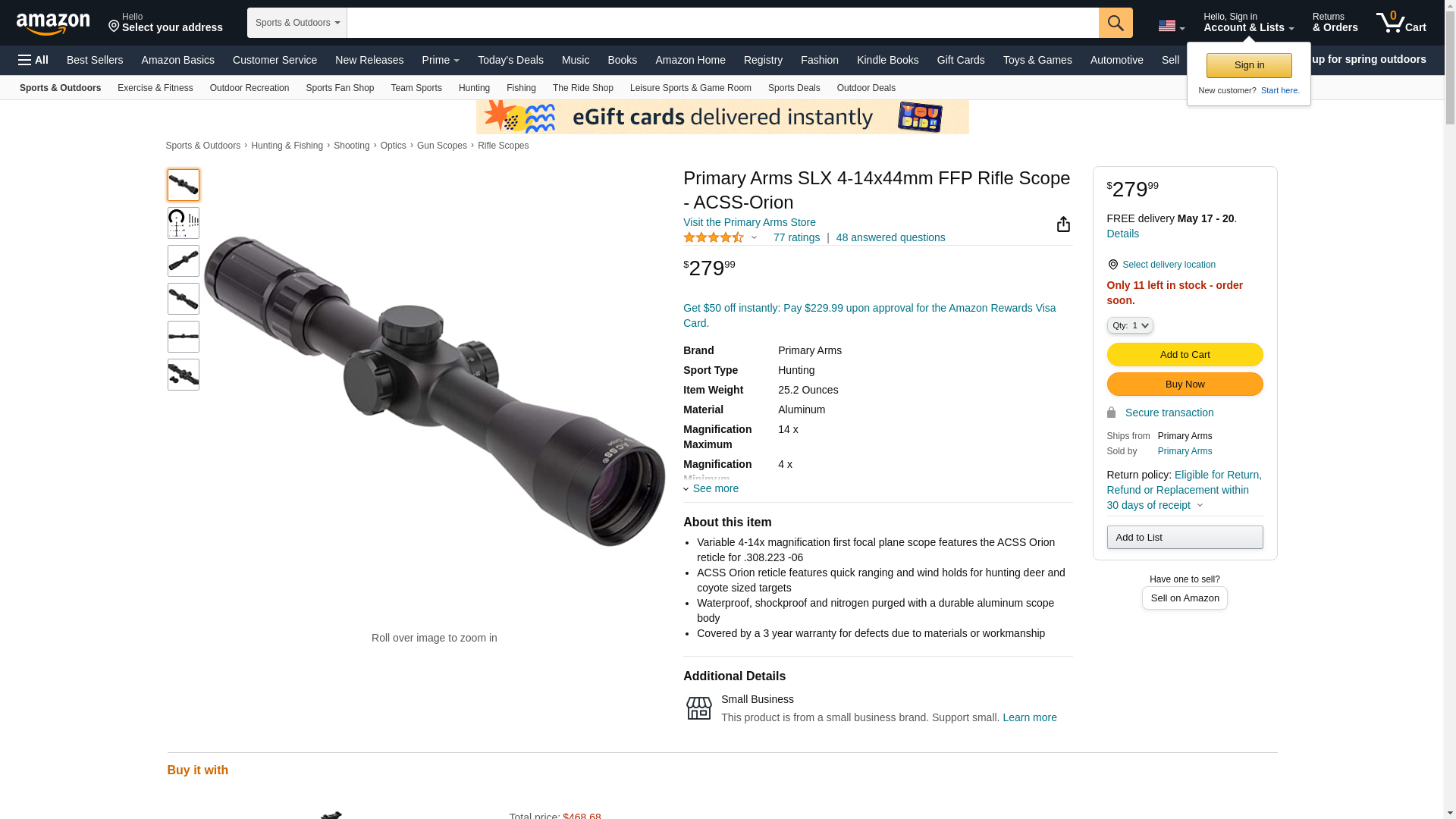Click inside the search text field

tap(723, 23)
